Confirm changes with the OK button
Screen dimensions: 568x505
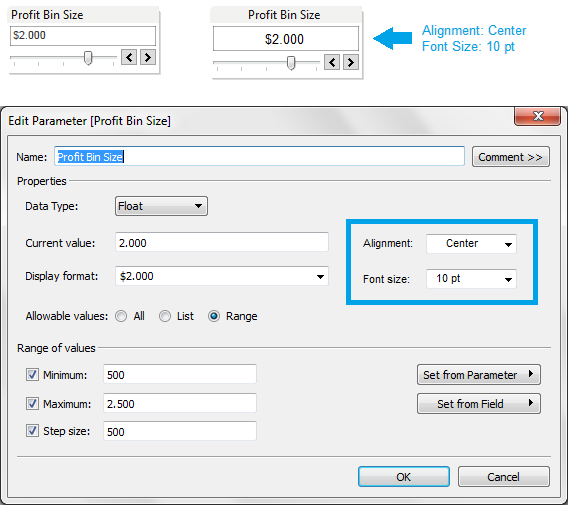pos(404,477)
